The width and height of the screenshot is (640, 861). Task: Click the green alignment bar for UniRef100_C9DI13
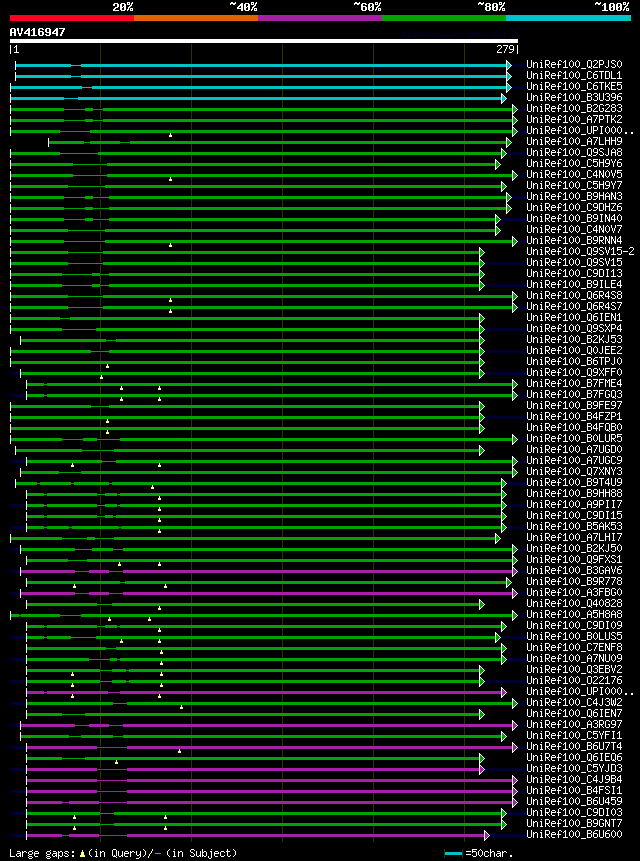(x=246, y=274)
